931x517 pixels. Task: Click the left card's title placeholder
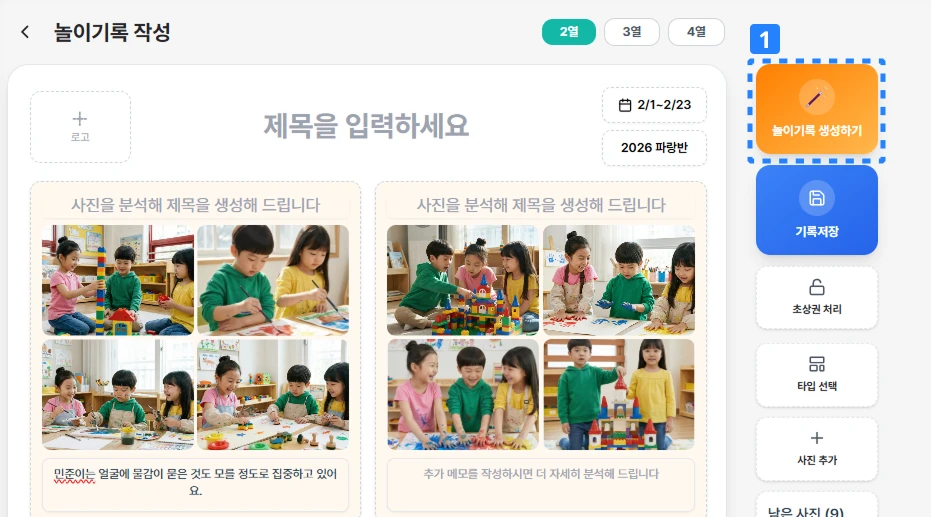(x=195, y=205)
